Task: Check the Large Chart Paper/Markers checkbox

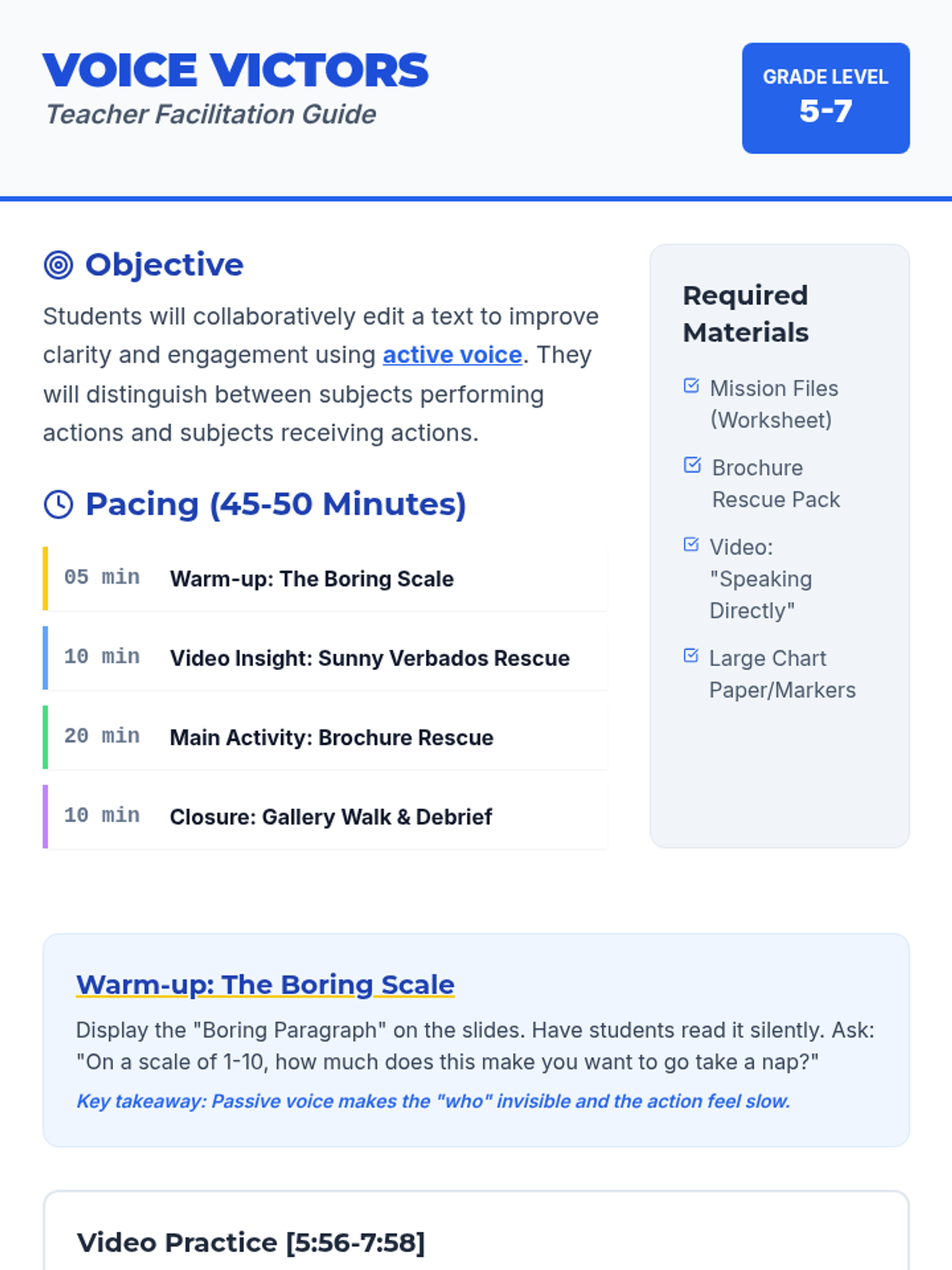Action: (x=691, y=656)
